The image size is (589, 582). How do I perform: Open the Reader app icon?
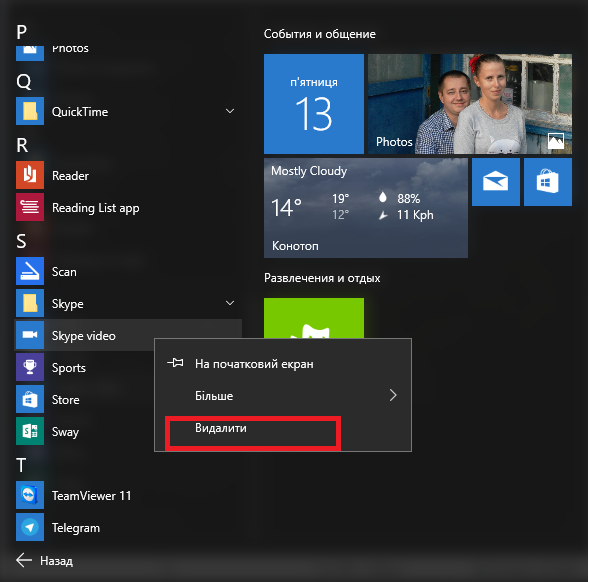(30, 175)
